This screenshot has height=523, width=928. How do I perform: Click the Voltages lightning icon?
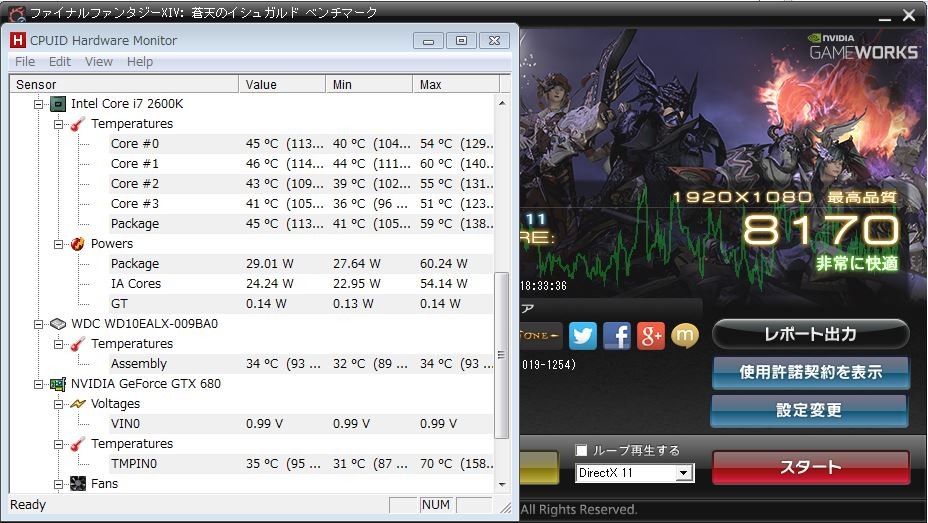(x=78, y=404)
